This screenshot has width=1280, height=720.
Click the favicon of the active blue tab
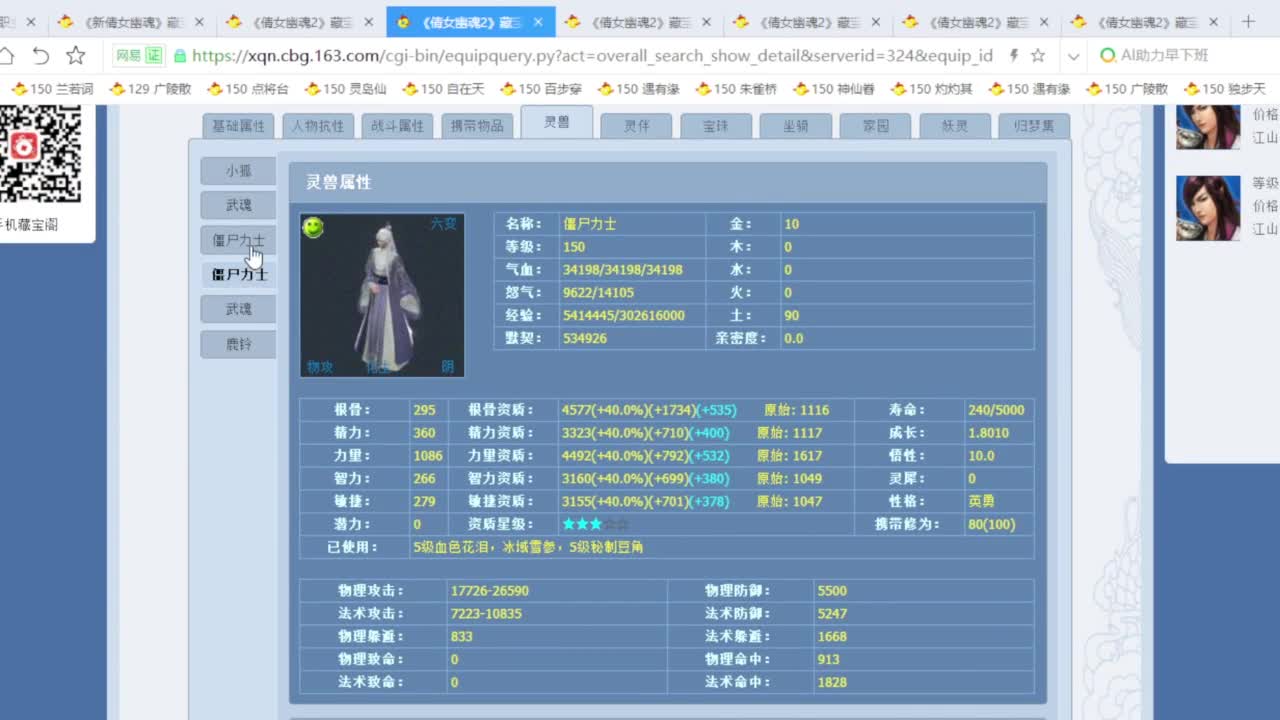point(404,22)
